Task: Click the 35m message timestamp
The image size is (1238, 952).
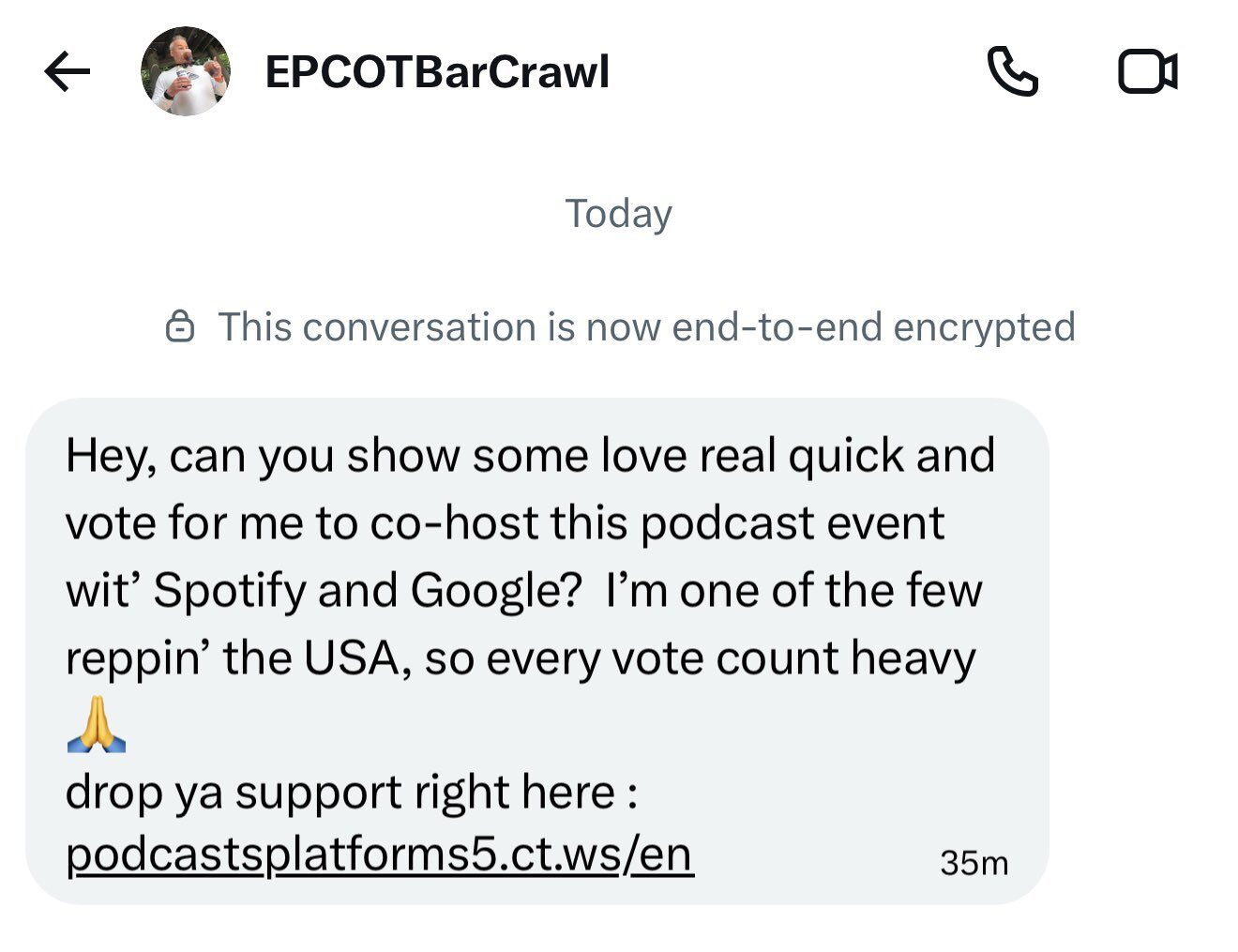Action: [x=974, y=863]
